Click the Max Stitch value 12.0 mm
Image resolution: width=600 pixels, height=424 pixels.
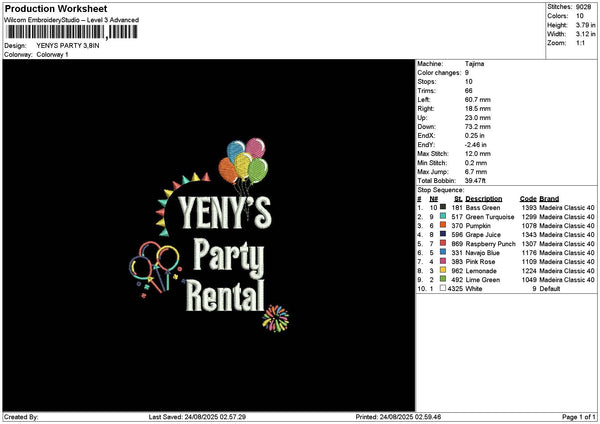[x=476, y=154]
